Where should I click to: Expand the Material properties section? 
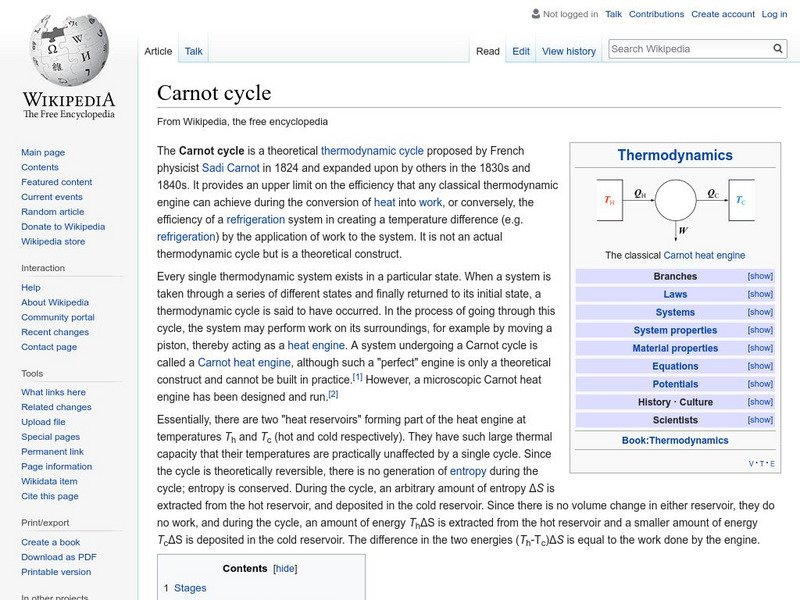(760, 348)
